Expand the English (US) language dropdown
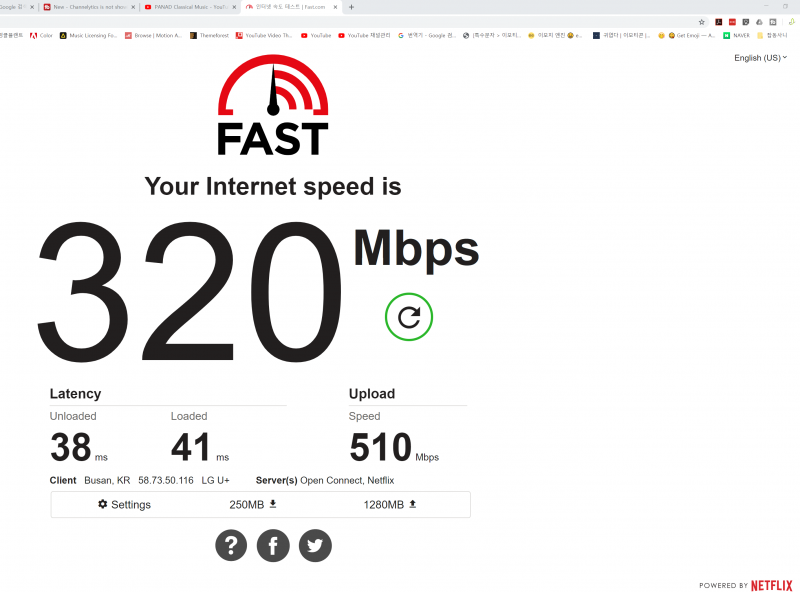 [760, 58]
